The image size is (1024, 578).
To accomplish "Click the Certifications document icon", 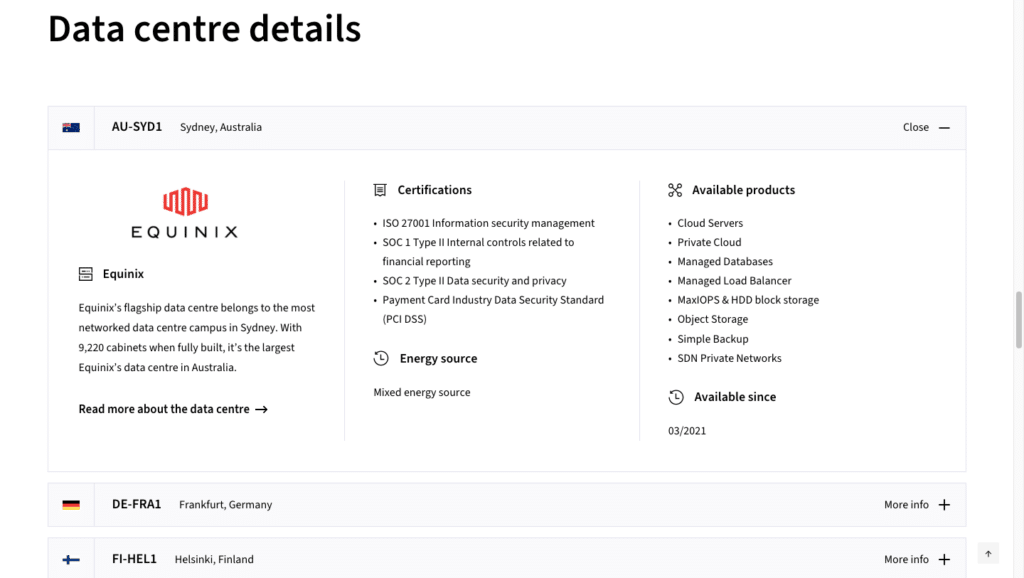I will 380,190.
